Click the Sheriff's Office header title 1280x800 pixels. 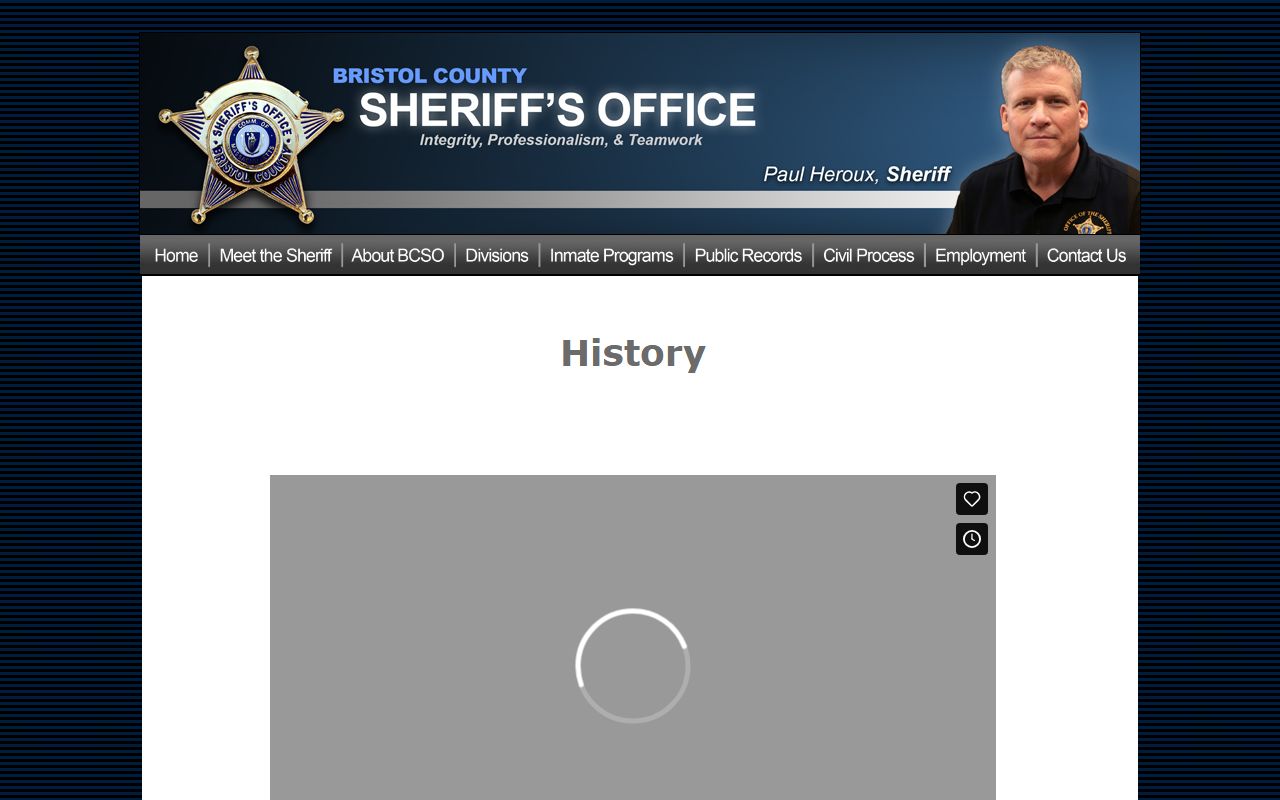(557, 110)
